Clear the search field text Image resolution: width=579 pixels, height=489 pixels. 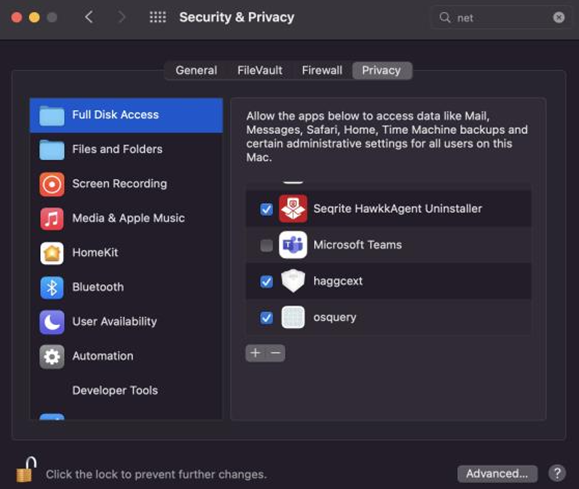(559, 17)
